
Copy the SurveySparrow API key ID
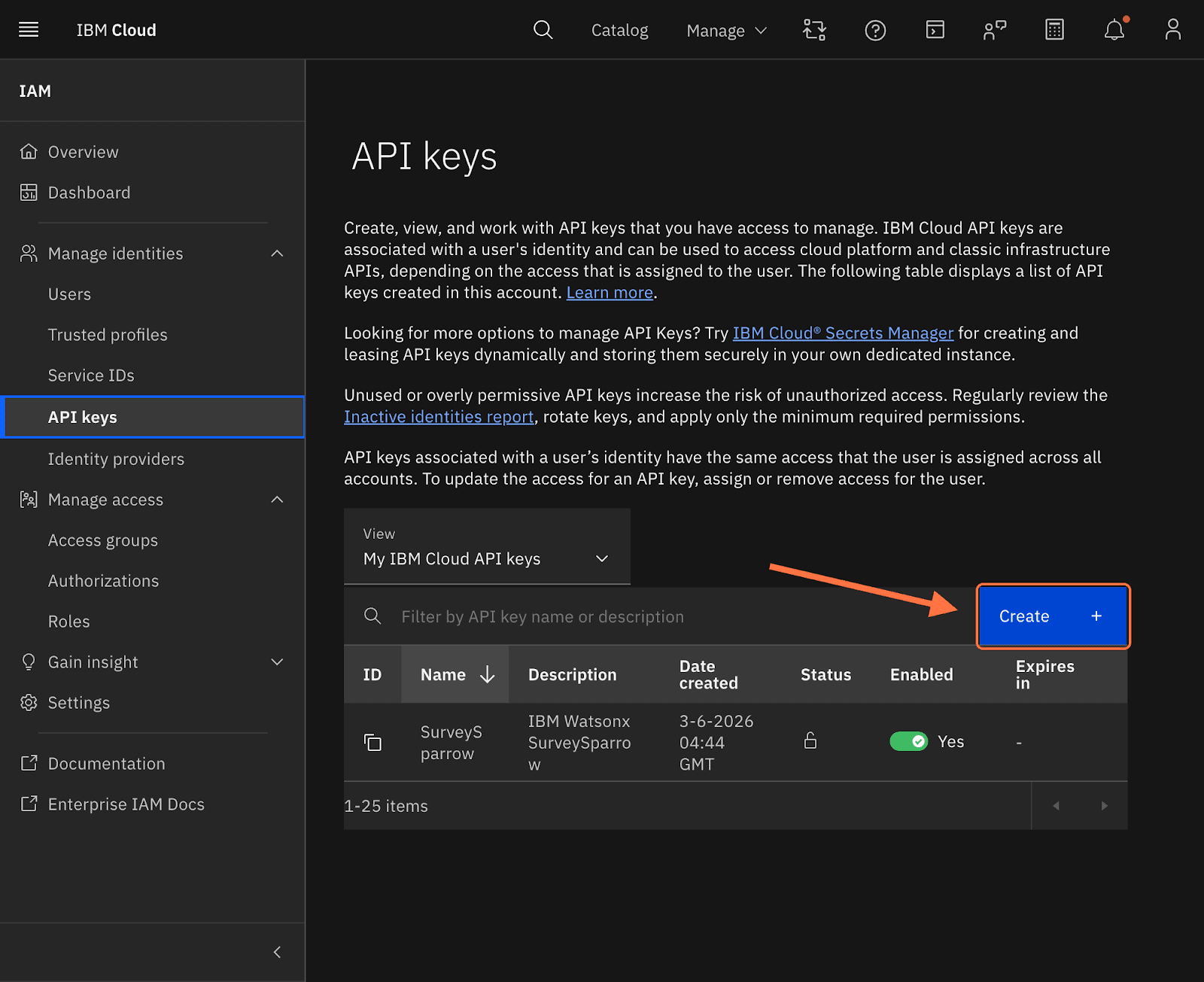click(x=372, y=743)
